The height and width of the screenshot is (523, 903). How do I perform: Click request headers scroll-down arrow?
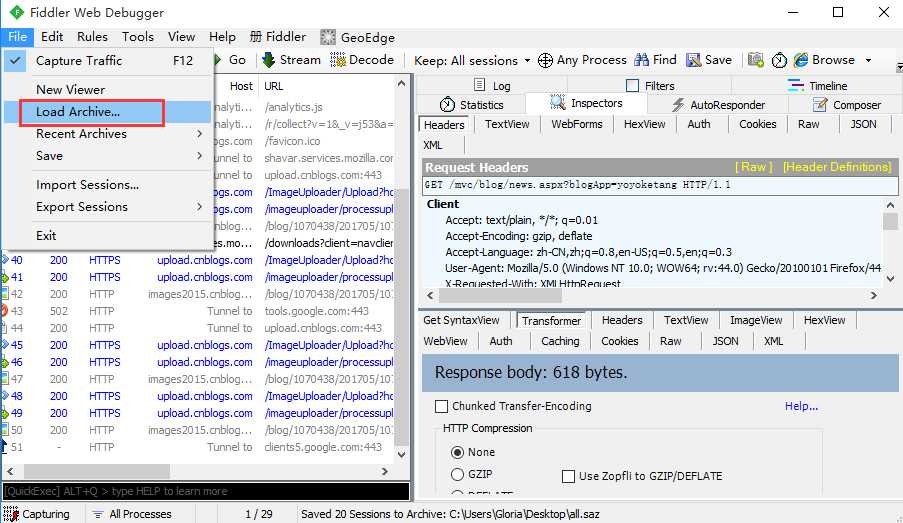[x=890, y=278]
